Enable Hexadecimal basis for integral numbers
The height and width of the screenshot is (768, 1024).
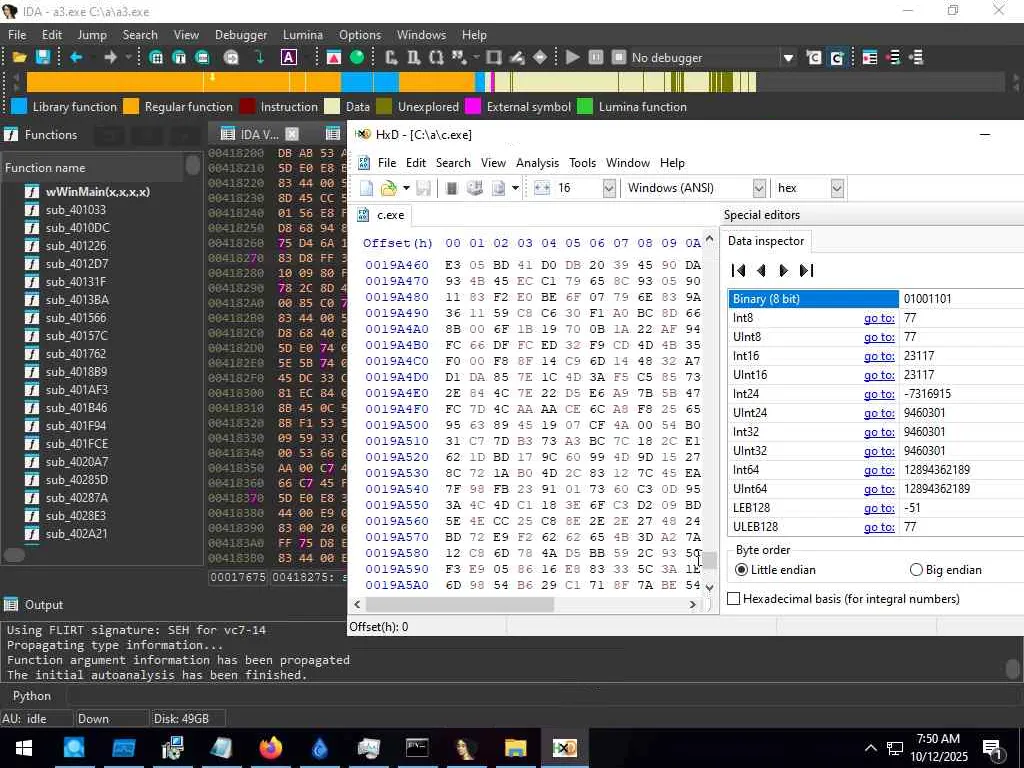click(843, 599)
